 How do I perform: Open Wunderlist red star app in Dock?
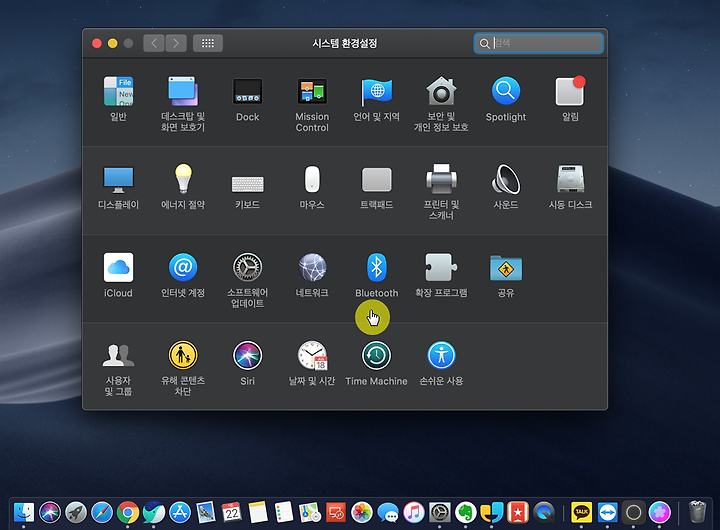[x=518, y=512]
